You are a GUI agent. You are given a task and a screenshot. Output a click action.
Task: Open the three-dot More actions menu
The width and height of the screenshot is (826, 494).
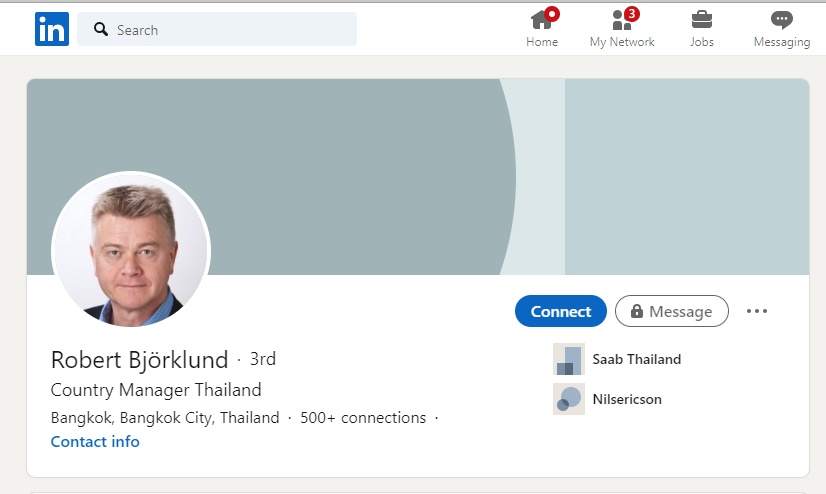coord(757,311)
